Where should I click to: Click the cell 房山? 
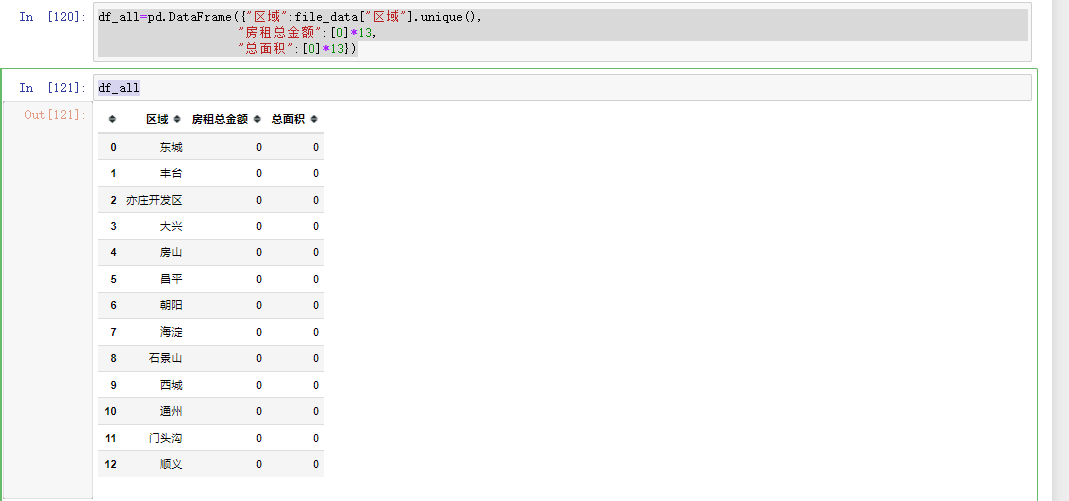(x=171, y=252)
